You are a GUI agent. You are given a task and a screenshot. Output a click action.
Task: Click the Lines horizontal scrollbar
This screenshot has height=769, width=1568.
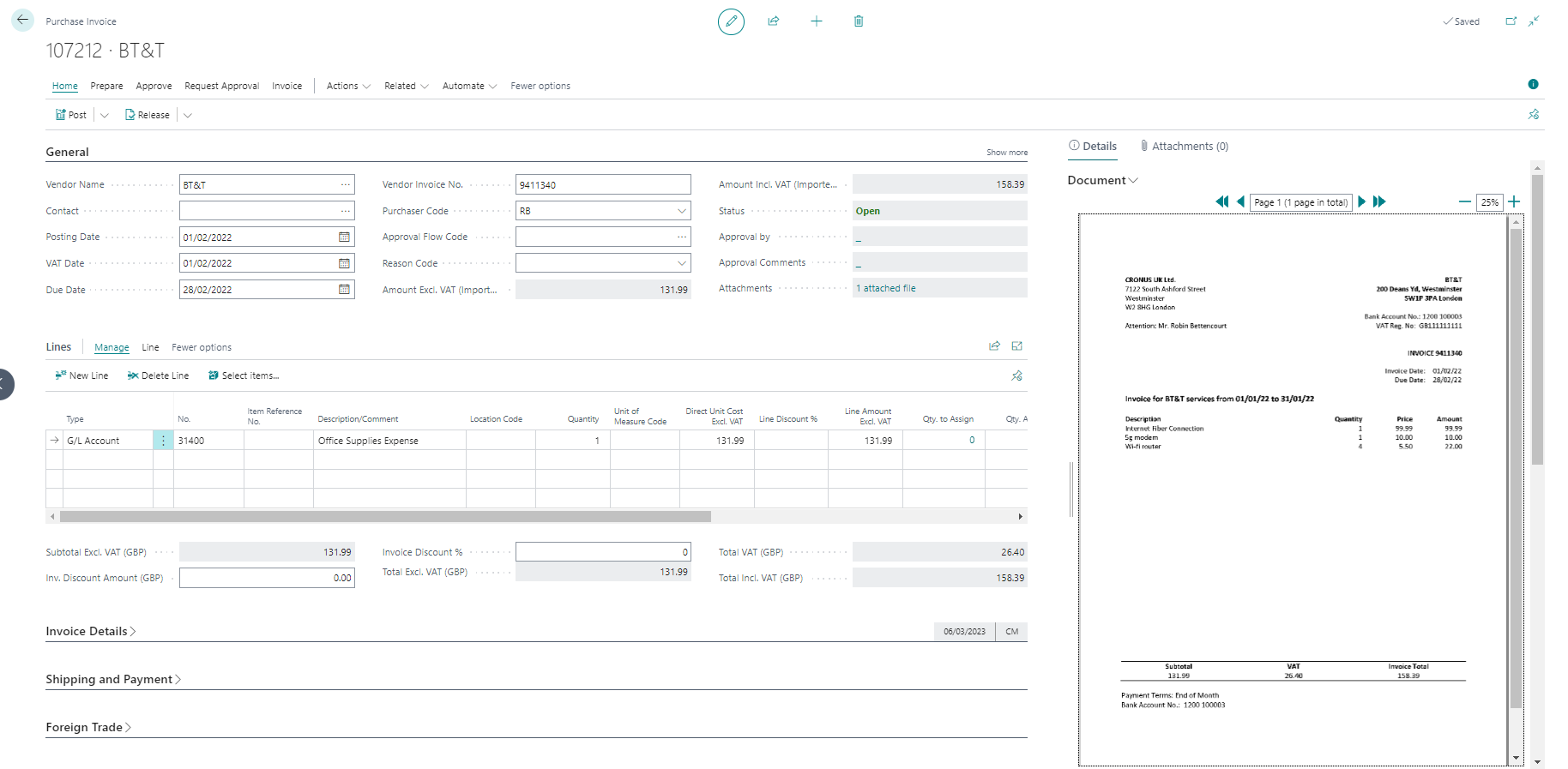385,516
